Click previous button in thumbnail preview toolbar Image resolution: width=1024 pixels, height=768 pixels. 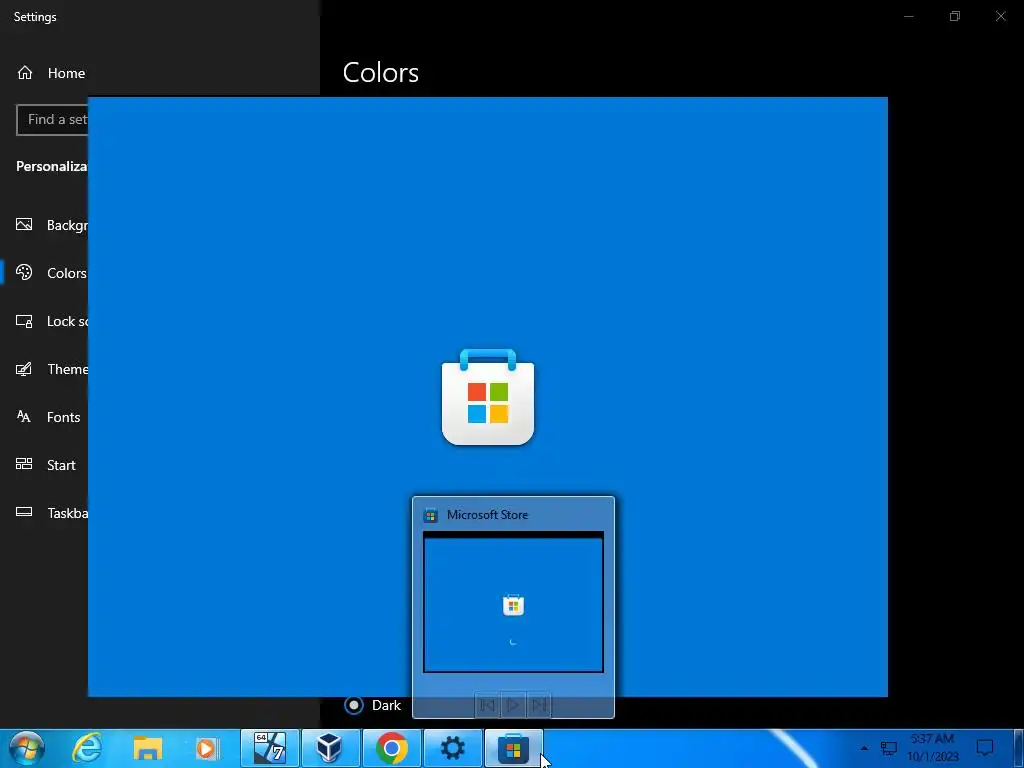(x=487, y=705)
